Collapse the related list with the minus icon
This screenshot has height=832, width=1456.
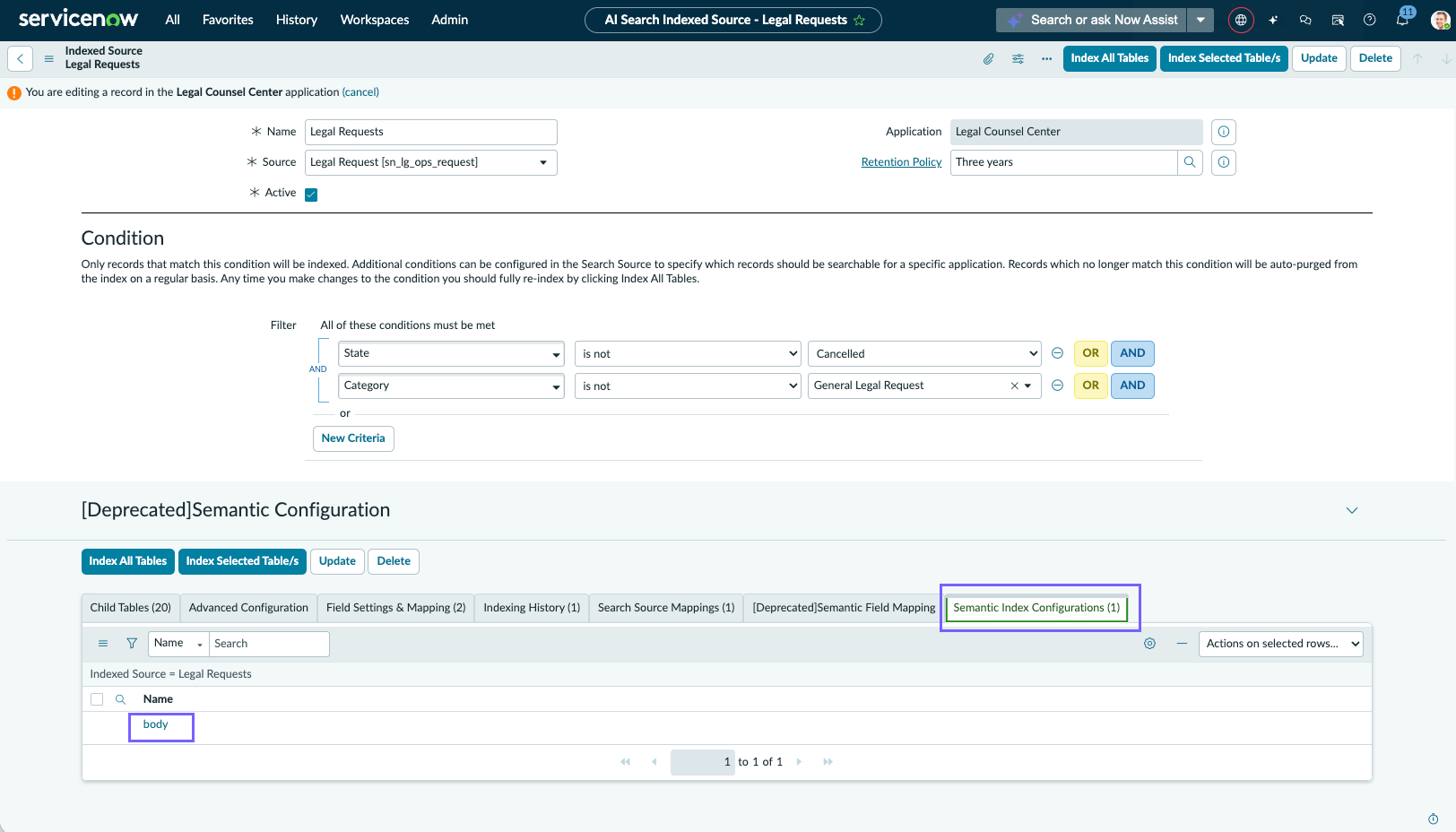click(1182, 644)
